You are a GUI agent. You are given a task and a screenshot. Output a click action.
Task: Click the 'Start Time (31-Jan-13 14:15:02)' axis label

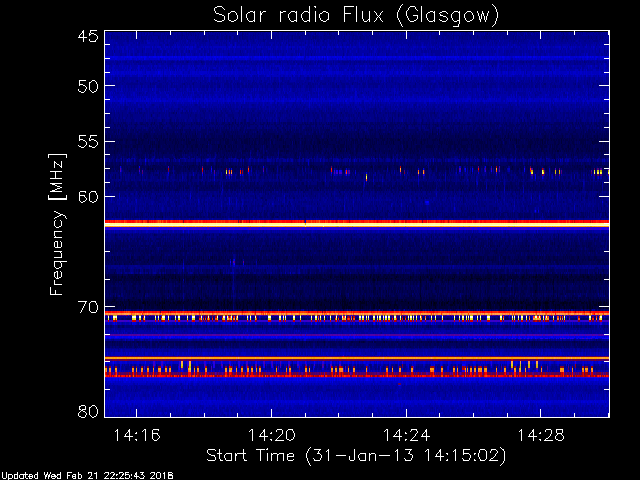356,456
